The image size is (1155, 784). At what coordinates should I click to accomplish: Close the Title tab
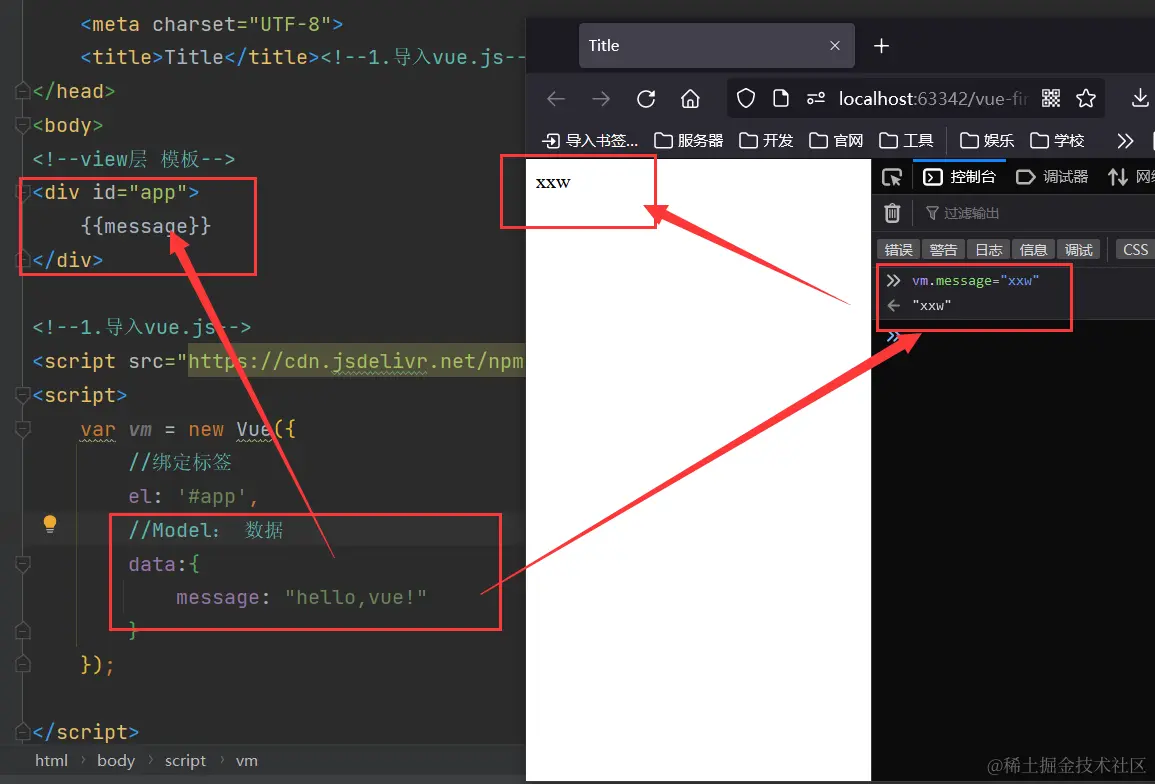coord(835,46)
